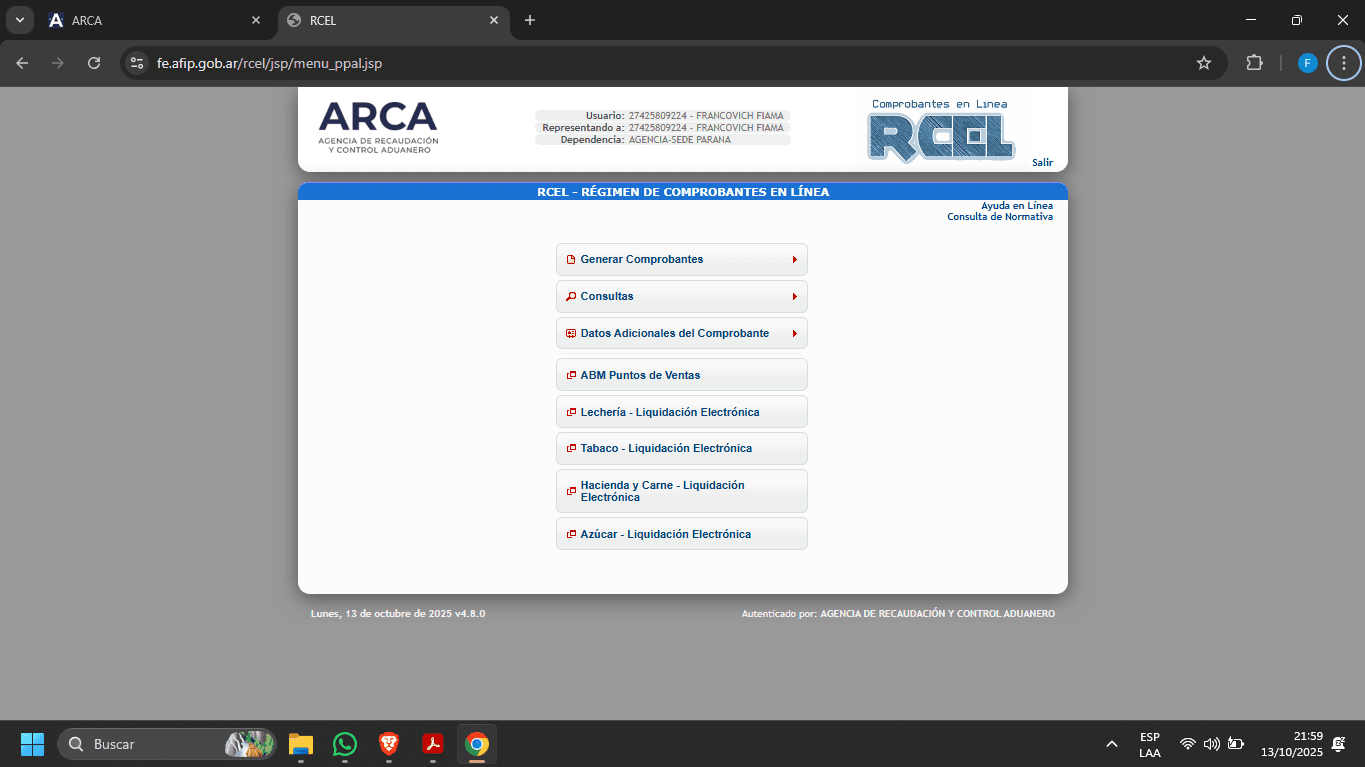View site information icon in address bar
Image resolution: width=1365 pixels, height=767 pixels.
point(137,63)
